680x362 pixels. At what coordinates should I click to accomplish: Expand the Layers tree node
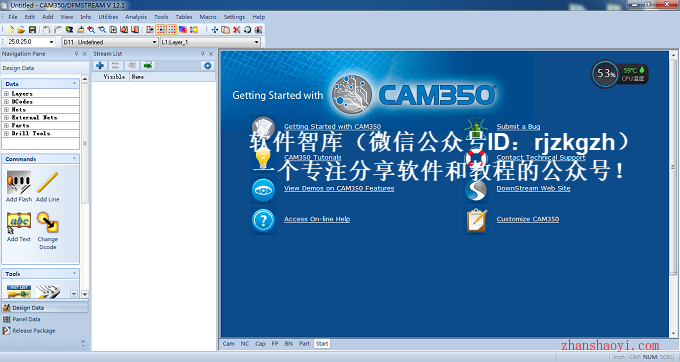[7, 94]
